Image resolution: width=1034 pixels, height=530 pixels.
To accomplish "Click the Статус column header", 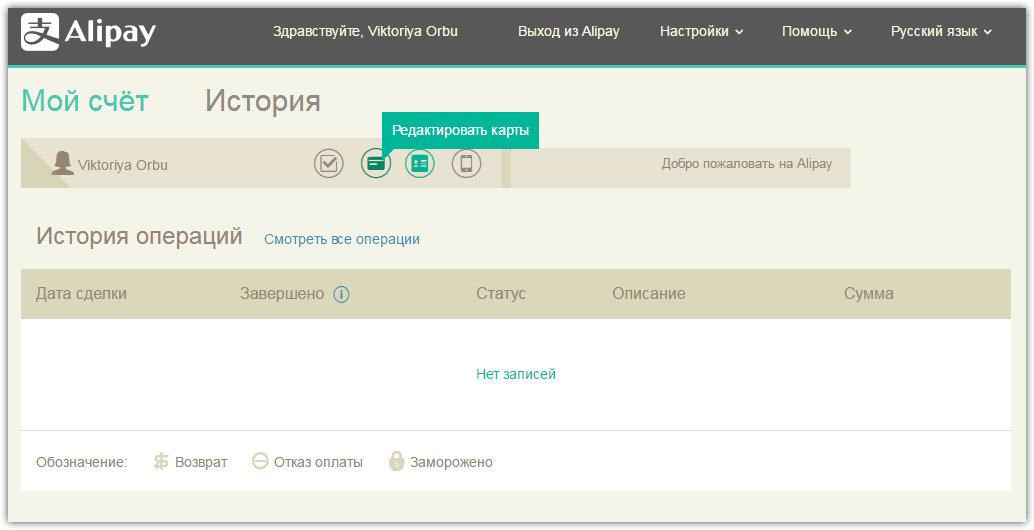I will coord(501,293).
